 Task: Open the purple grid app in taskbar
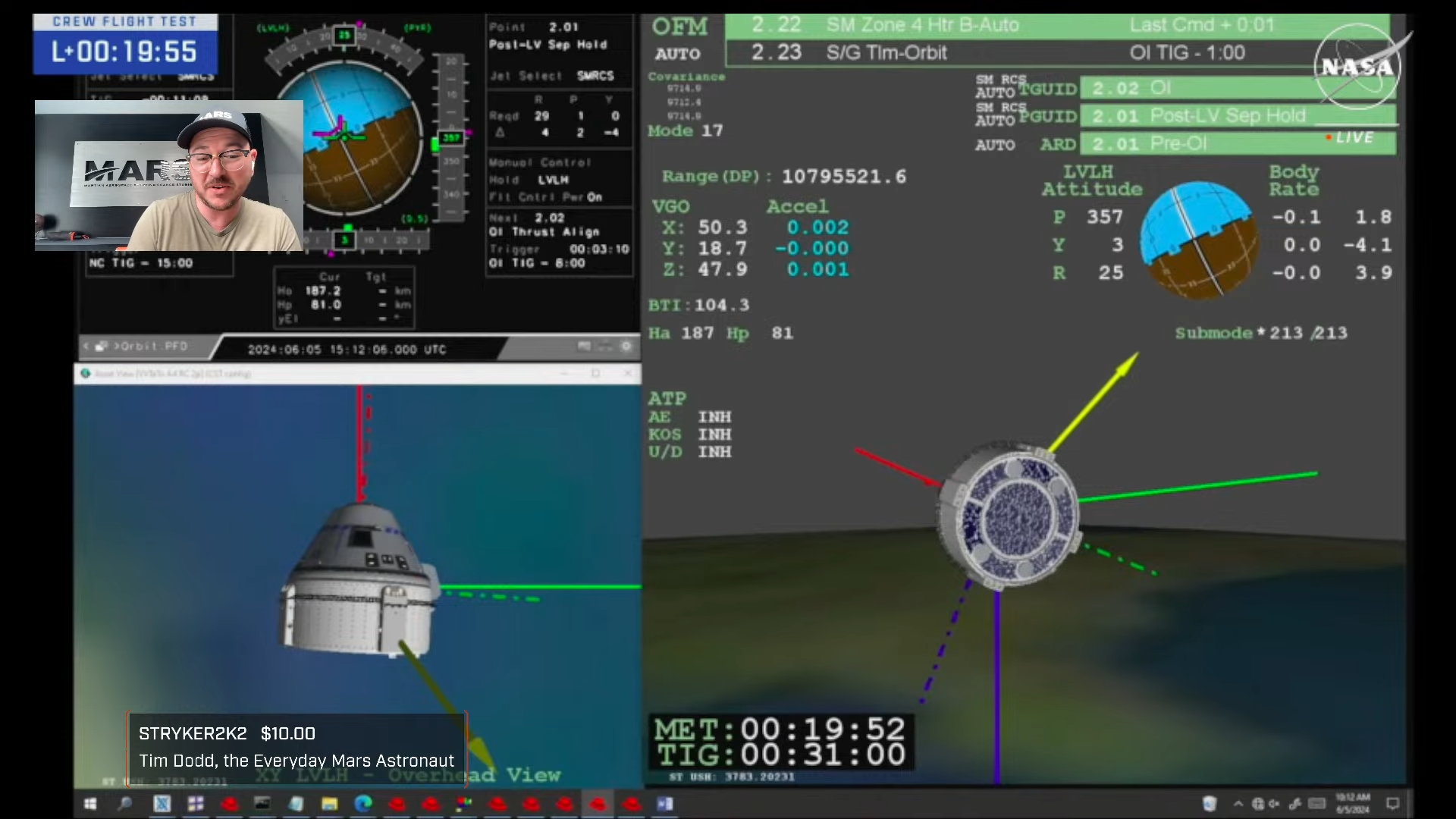coord(196,804)
